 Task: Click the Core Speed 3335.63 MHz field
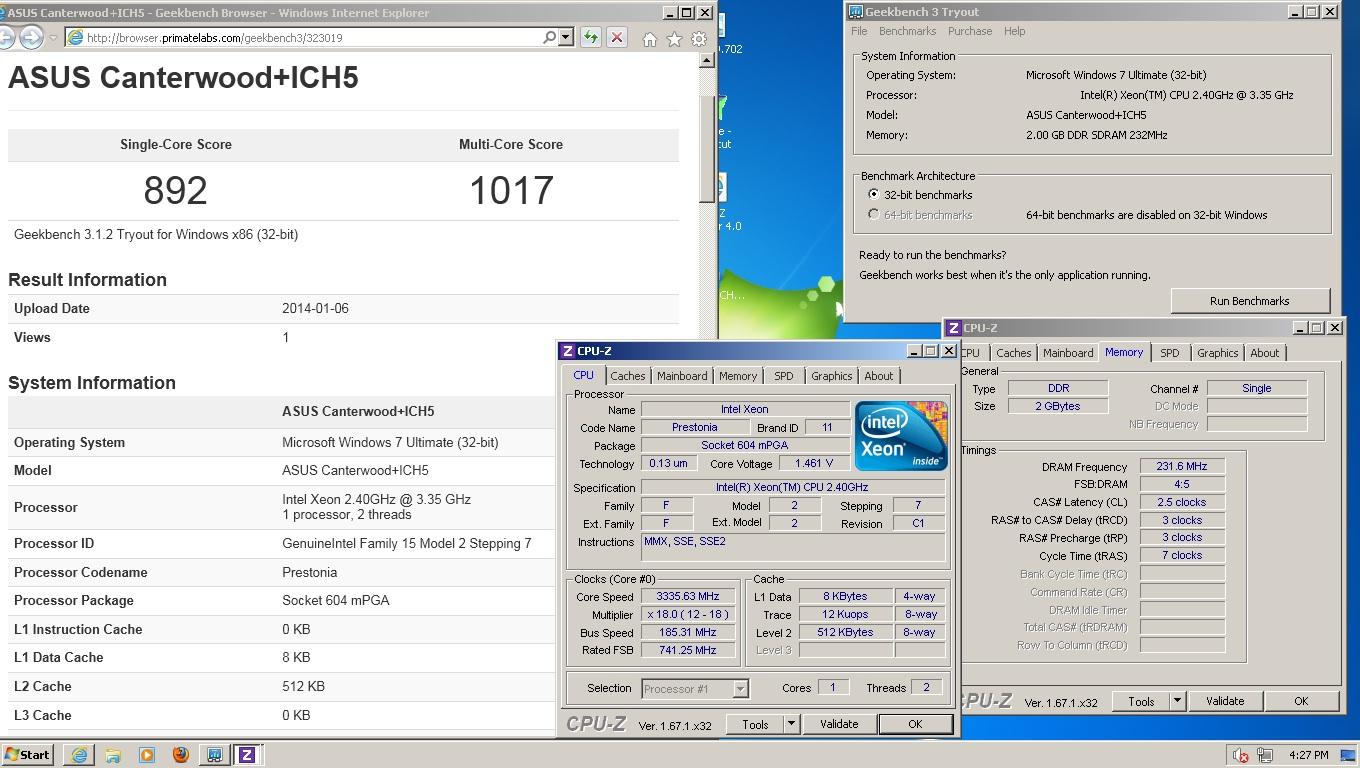click(x=688, y=596)
